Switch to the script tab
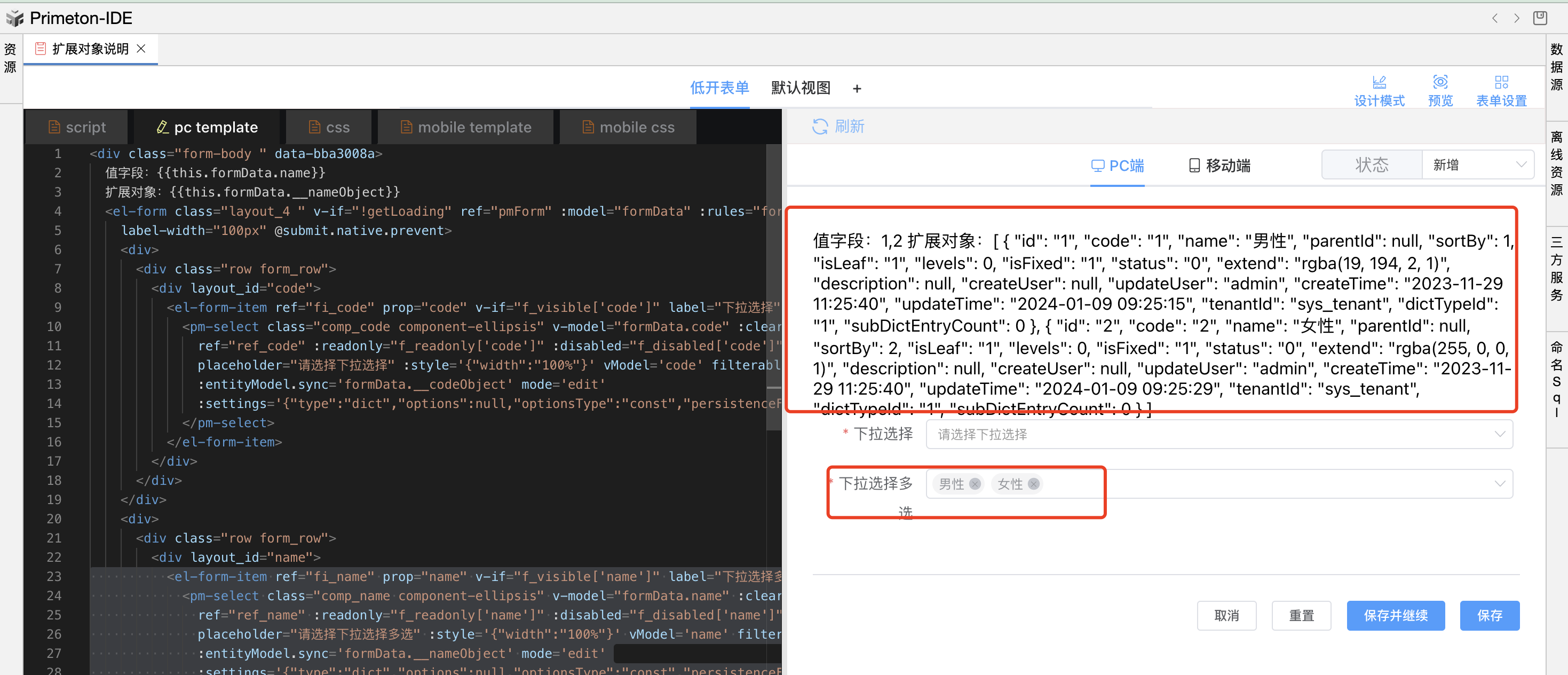The height and width of the screenshot is (675, 1568). click(x=77, y=127)
